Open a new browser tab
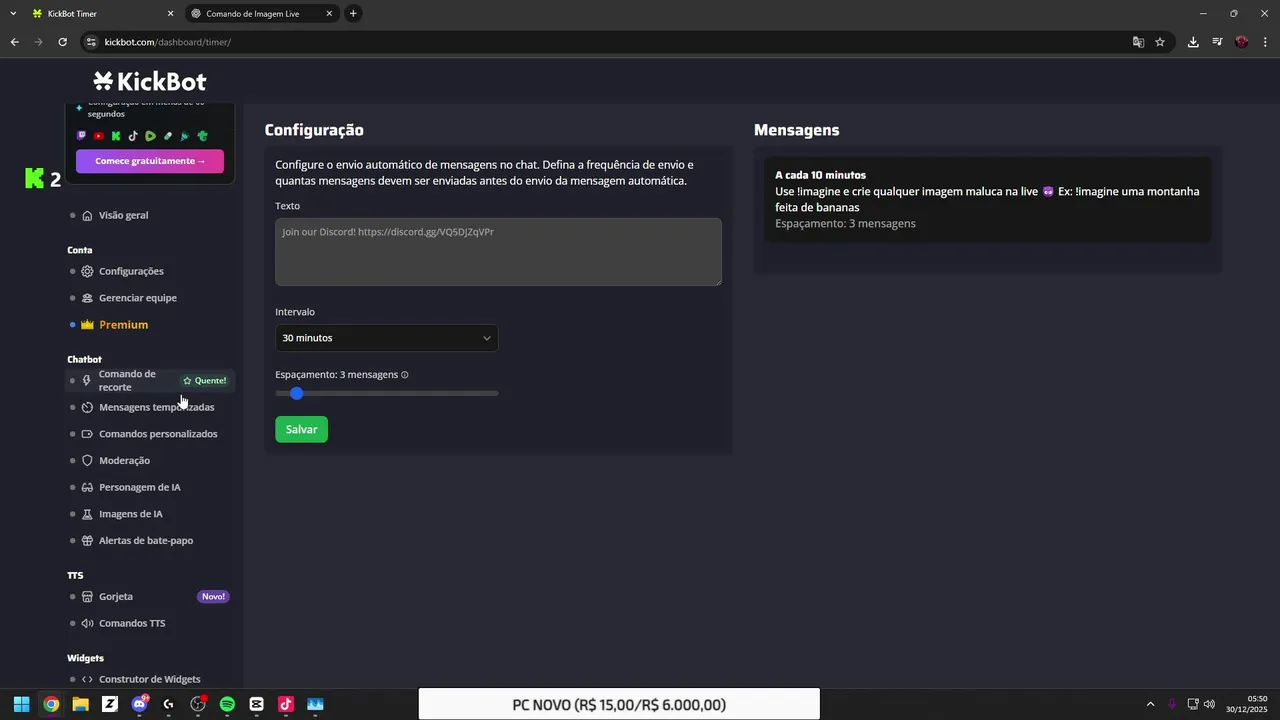The width and height of the screenshot is (1280, 720). coord(353,14)
